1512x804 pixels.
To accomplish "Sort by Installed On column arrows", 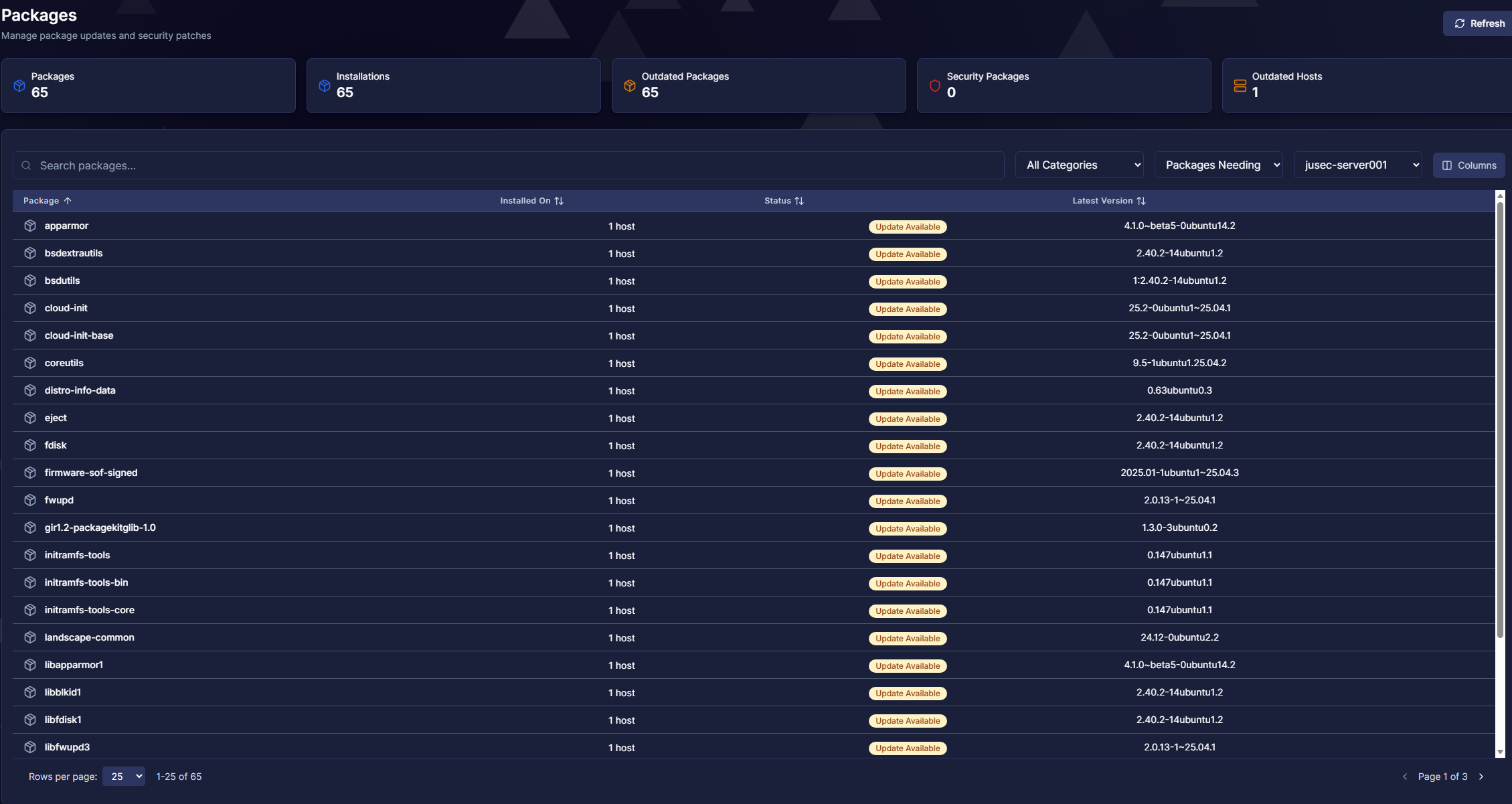I will tap(559, 201).
